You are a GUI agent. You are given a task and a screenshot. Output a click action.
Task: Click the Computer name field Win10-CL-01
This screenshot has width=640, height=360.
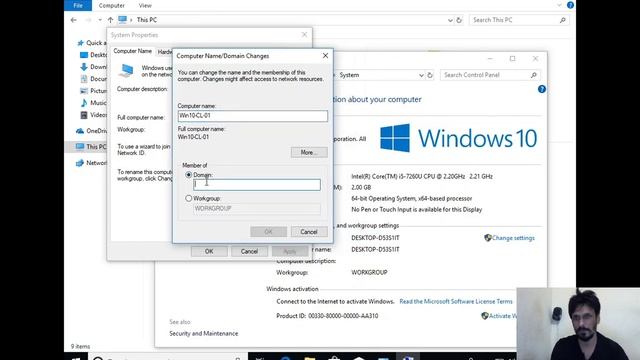click(x=253, y=116)
